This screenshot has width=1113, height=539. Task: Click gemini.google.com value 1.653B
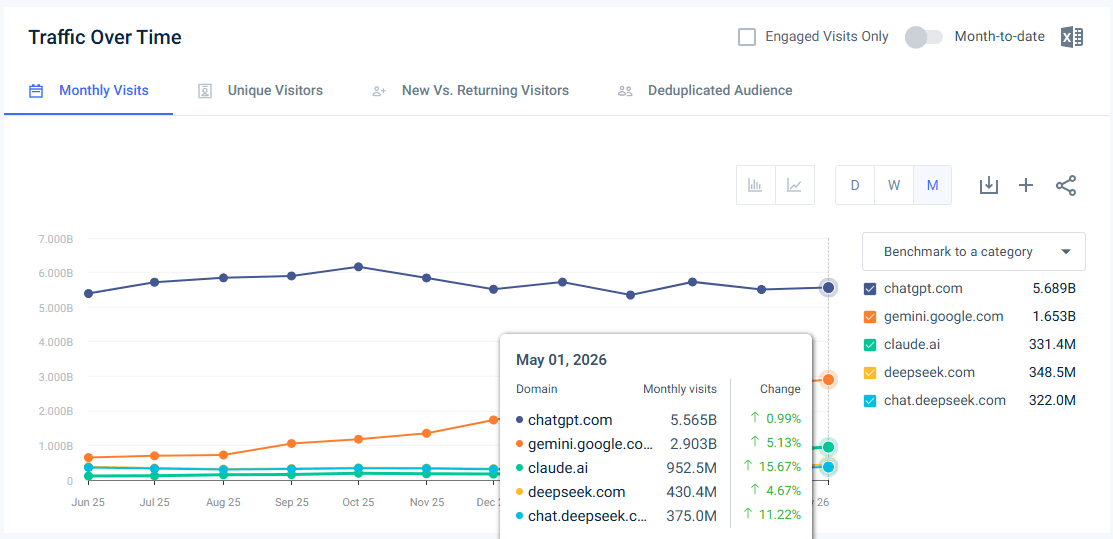tap(1054, 317)
